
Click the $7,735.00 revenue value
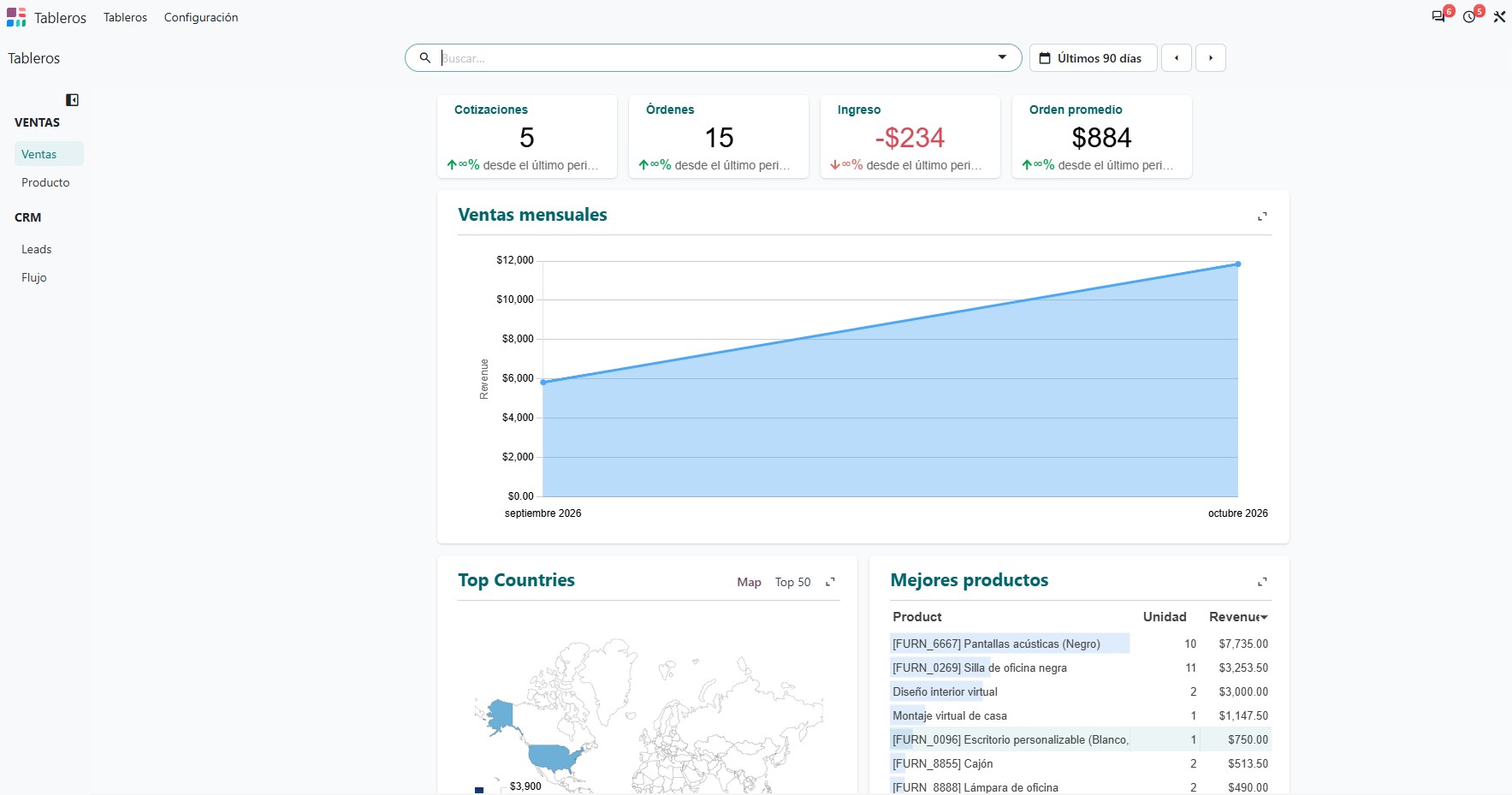click(1243, 644)
